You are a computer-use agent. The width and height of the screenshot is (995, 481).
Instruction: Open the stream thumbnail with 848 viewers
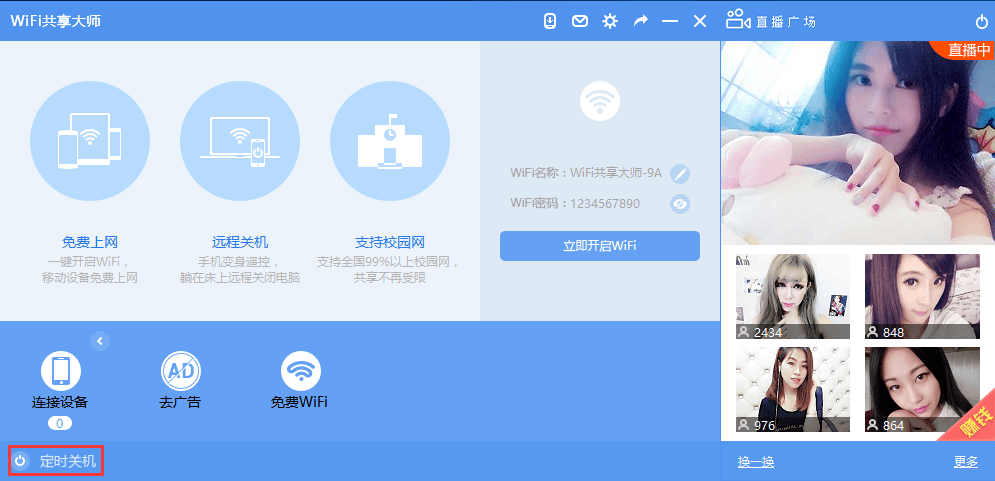922,296
